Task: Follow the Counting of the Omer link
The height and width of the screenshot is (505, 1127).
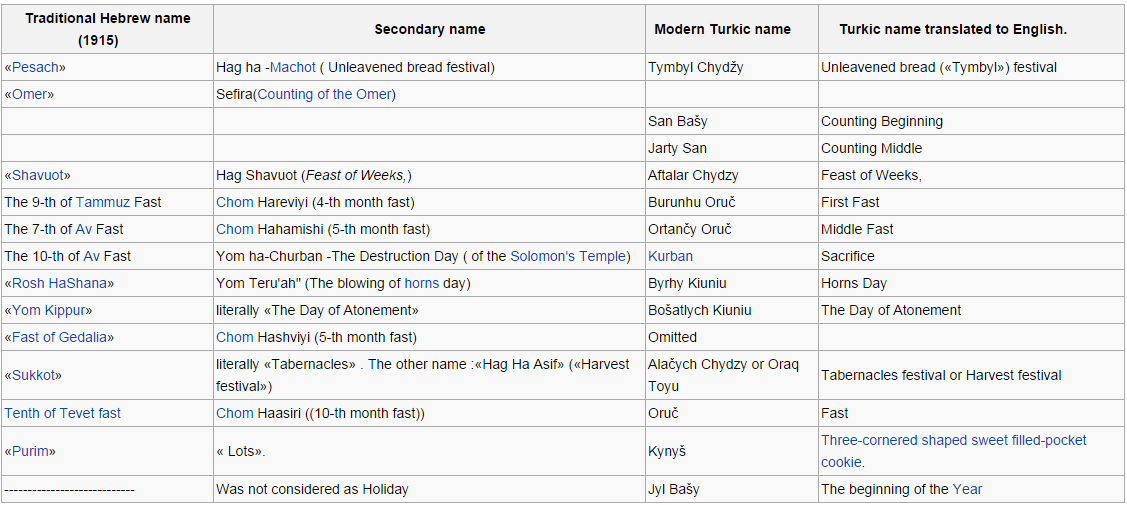Action: click(324, 94)
